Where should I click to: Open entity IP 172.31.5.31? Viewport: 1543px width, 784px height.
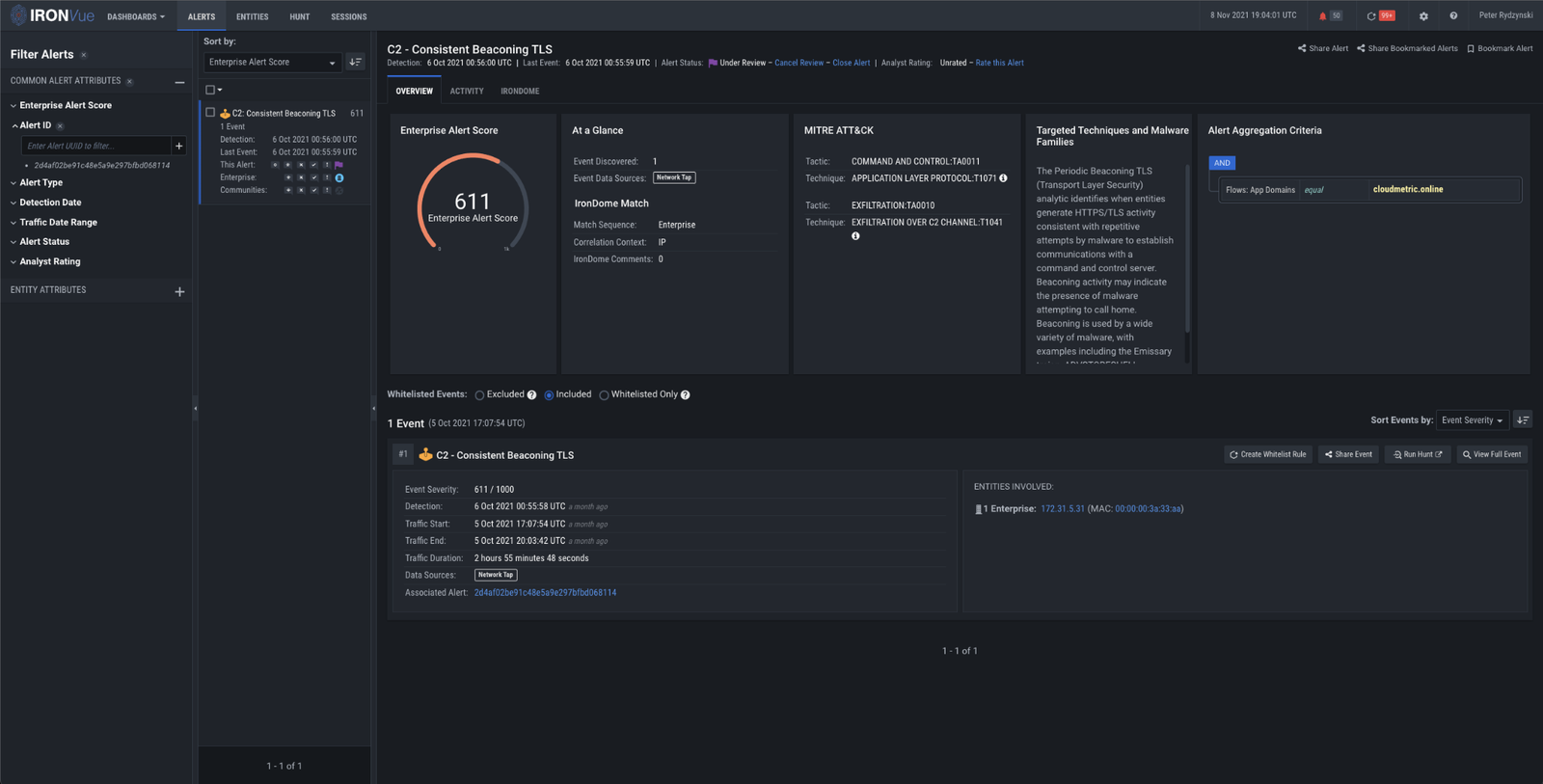1063,509
